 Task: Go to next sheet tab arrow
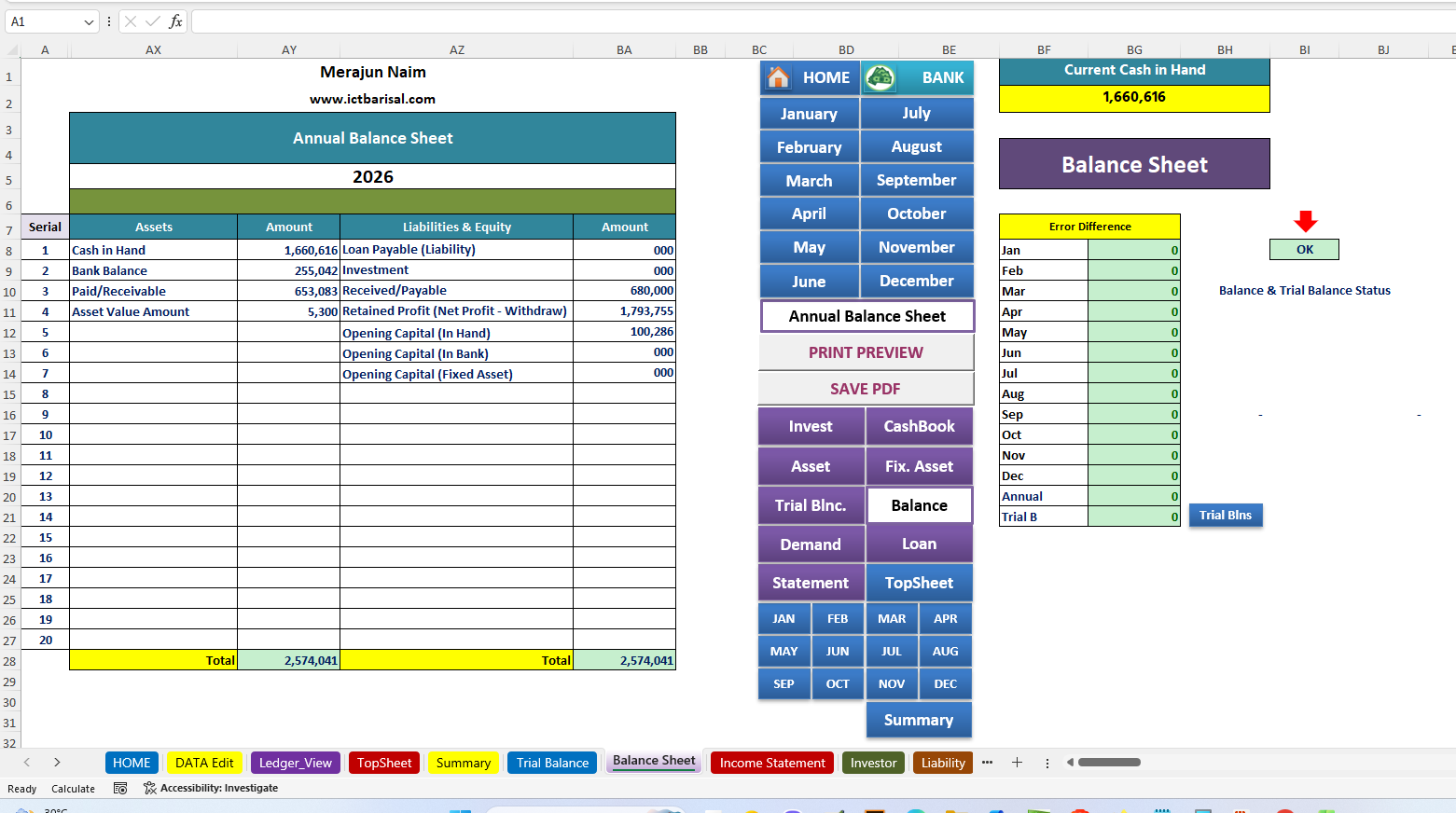point(57,763)
